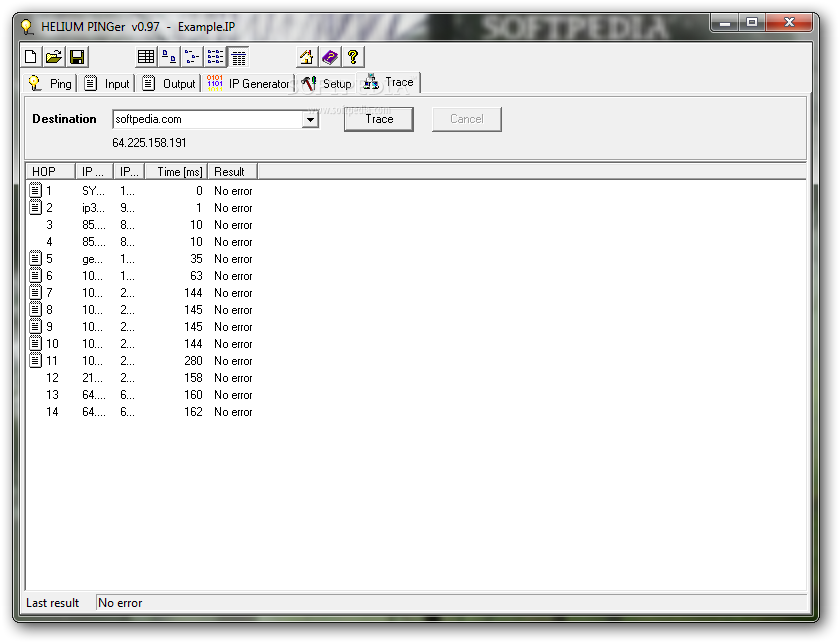The width and height of the screenshot is (840, 643).
Task: Click the 162 time value
Action: (x=193, y=412)
